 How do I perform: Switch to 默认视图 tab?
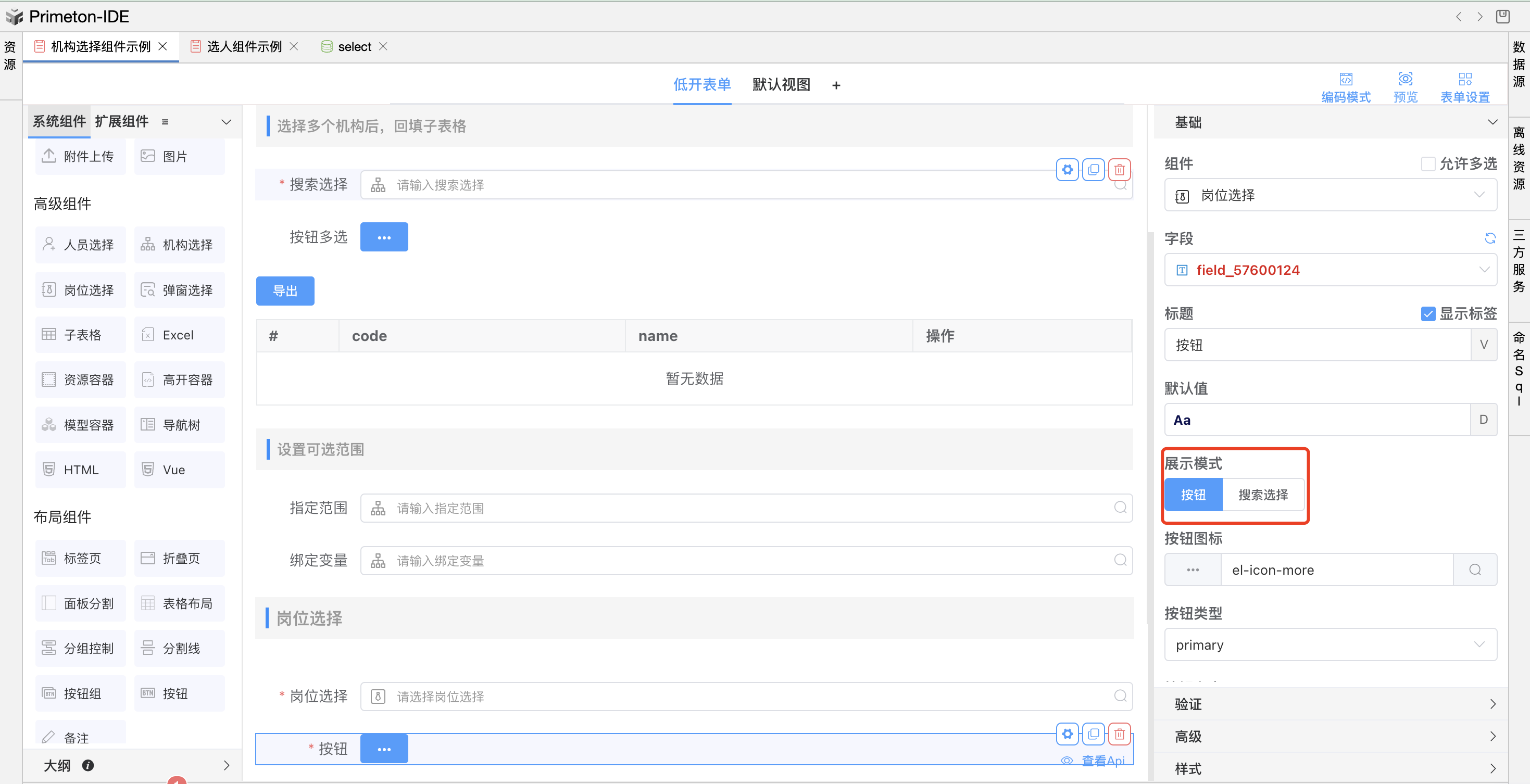781,85
